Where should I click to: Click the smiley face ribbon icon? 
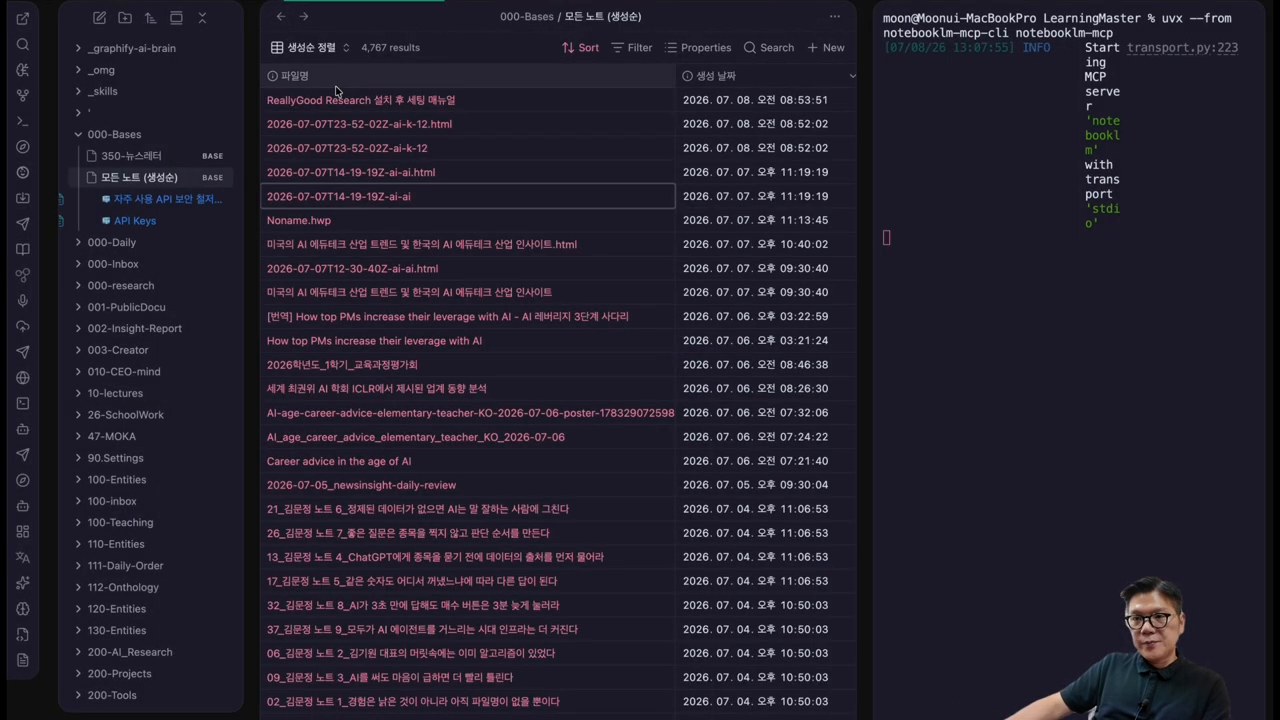tap(23, 172)
